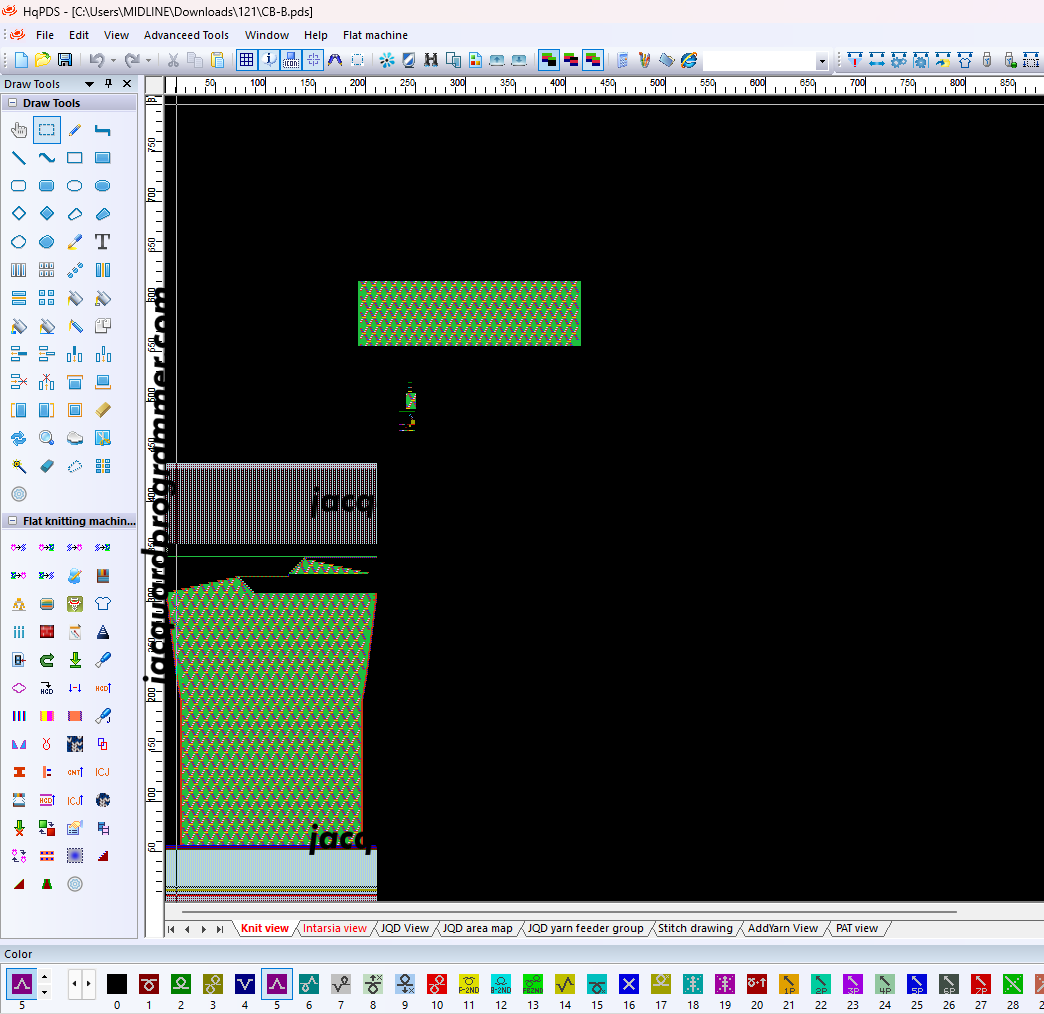Screen dimensions: 1044x1014
Task: Open the empty toolbar combo box dropdown
Action: pyautogui.click(x=822, y=61)
